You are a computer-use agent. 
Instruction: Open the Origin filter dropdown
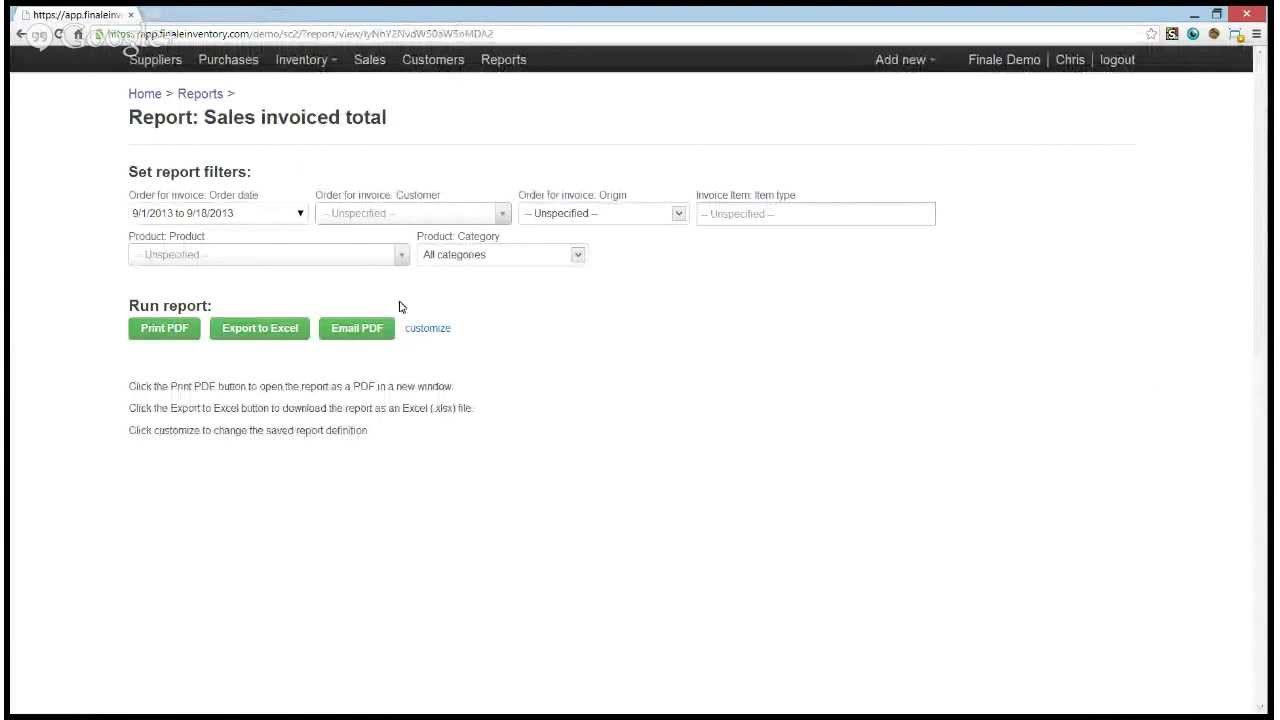pos(603,214)
